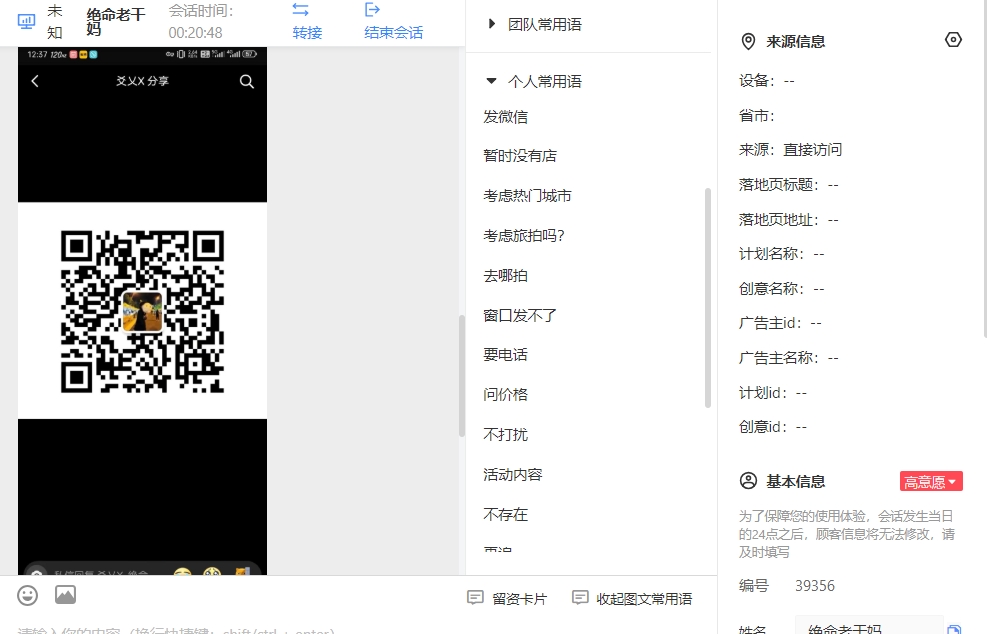Select the 不存在 quick phrase
This screenshot has height=634, width=987.
505,514
